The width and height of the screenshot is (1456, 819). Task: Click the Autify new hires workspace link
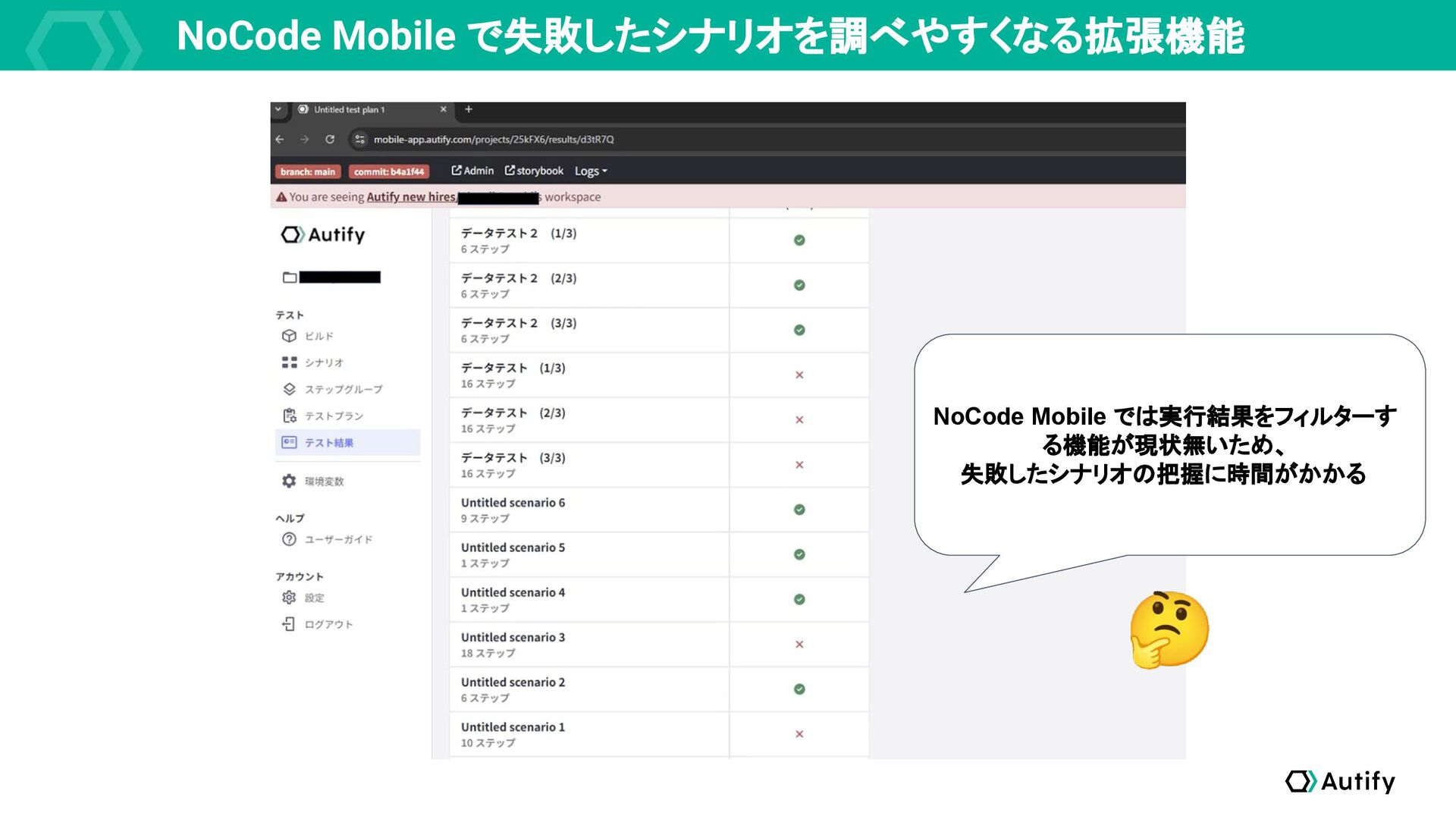(411, 197)
